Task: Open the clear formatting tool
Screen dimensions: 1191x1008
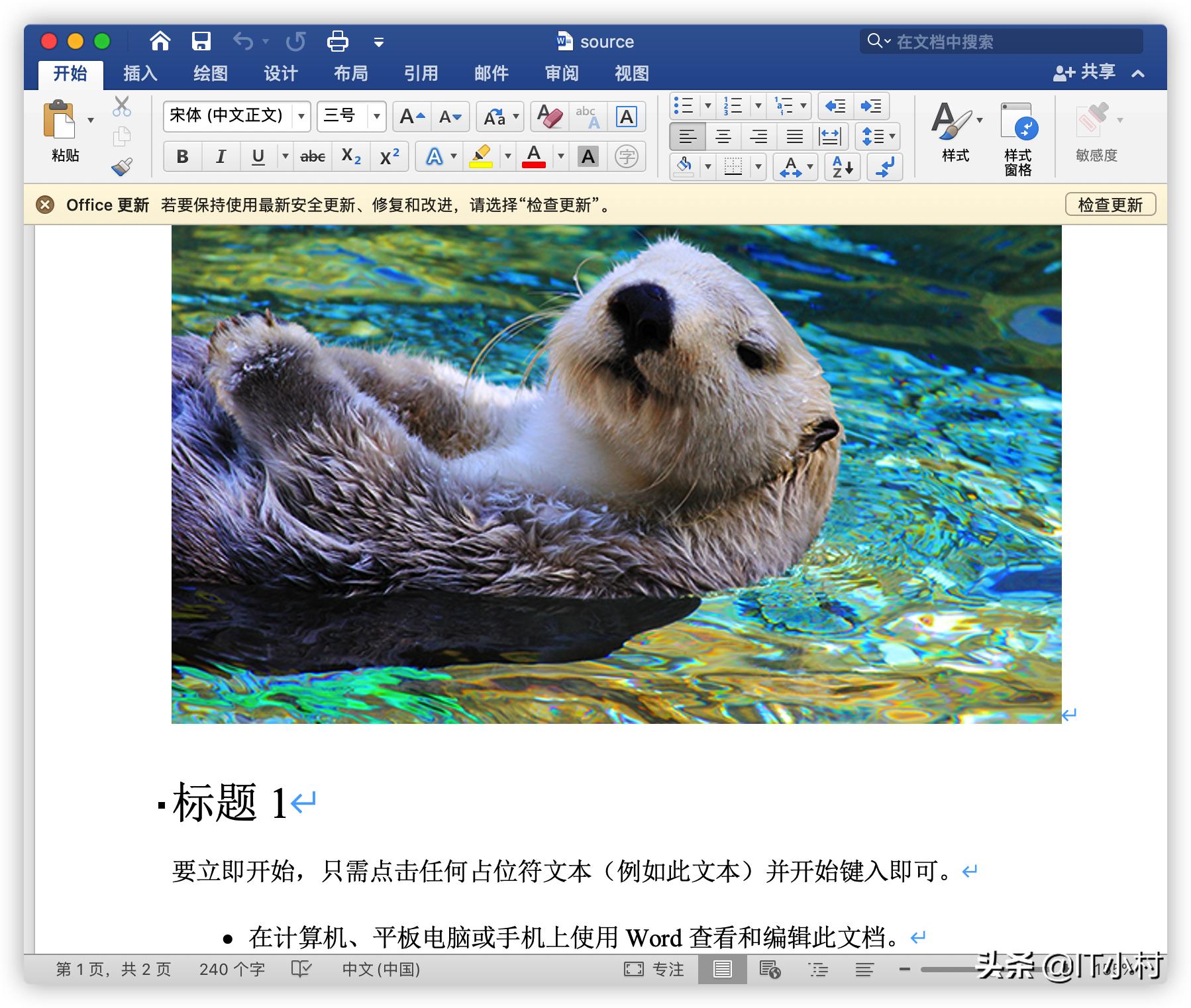Action: click(x=549, y=116)
